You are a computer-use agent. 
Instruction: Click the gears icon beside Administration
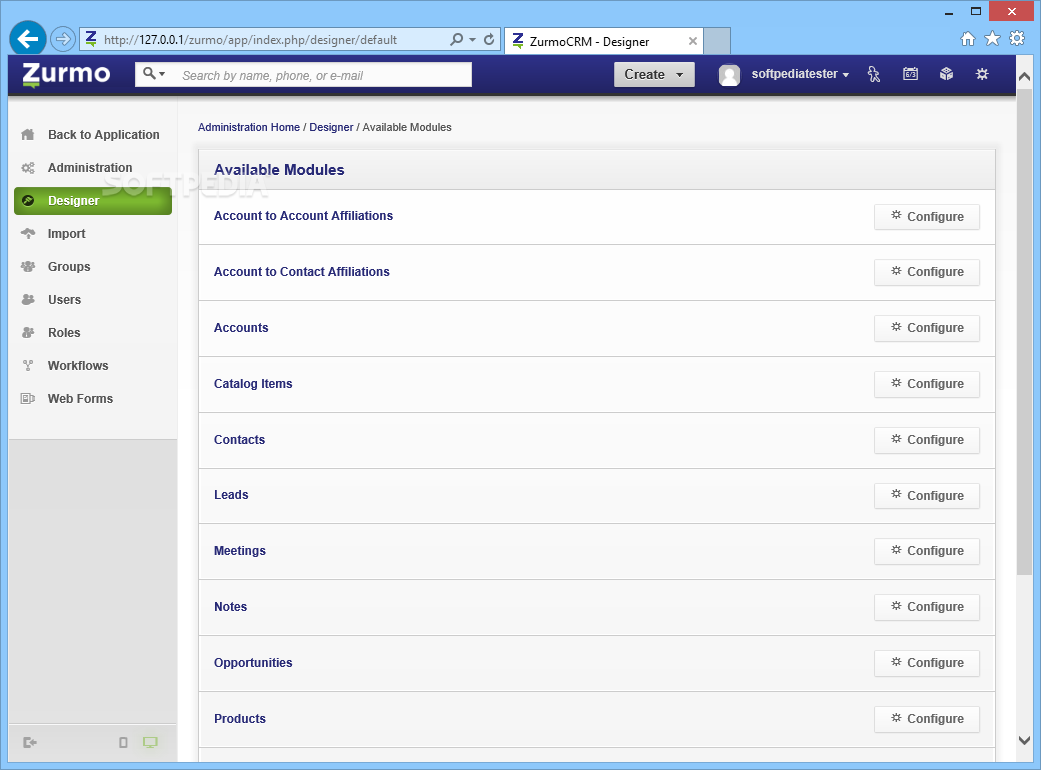[x=28, y=168]
